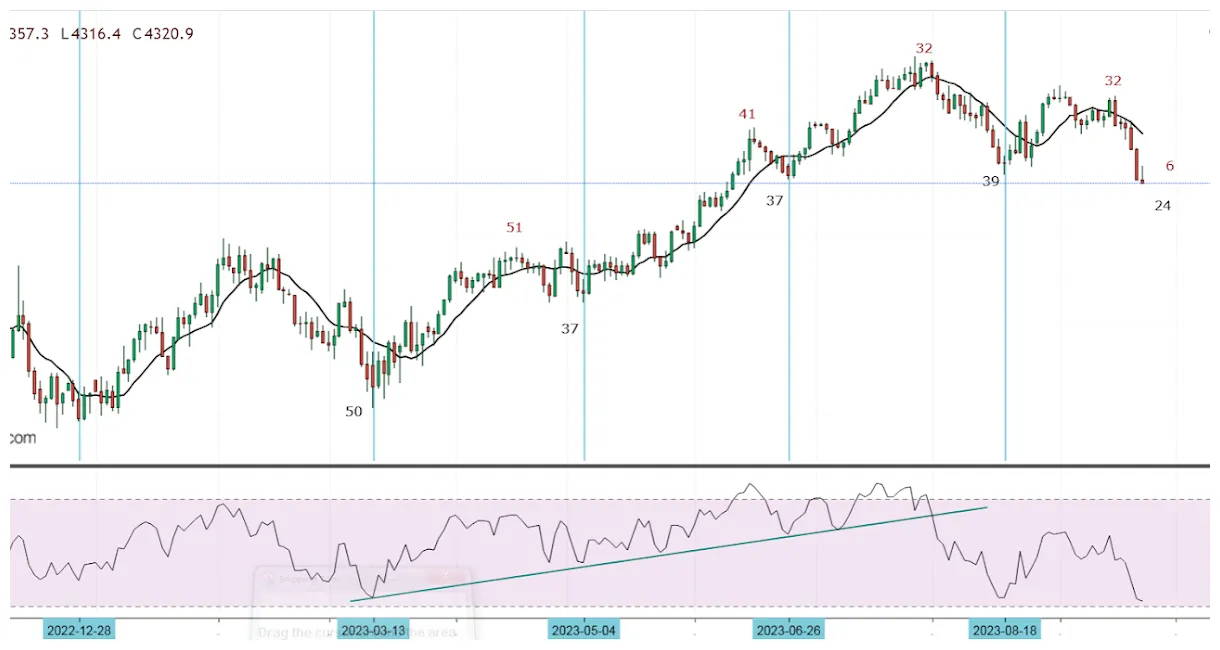Viewport: 1220px width, 650px height.
Task: Click the ".com" watermark text
Action: pos(21,437)
